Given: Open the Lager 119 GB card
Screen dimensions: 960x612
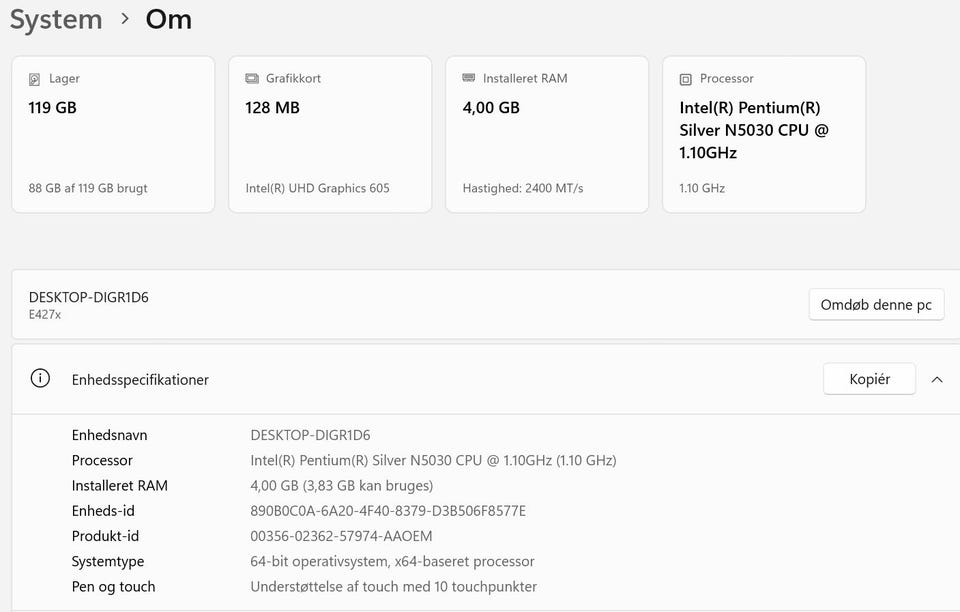Looking at the screenshot, I should 113,134.
